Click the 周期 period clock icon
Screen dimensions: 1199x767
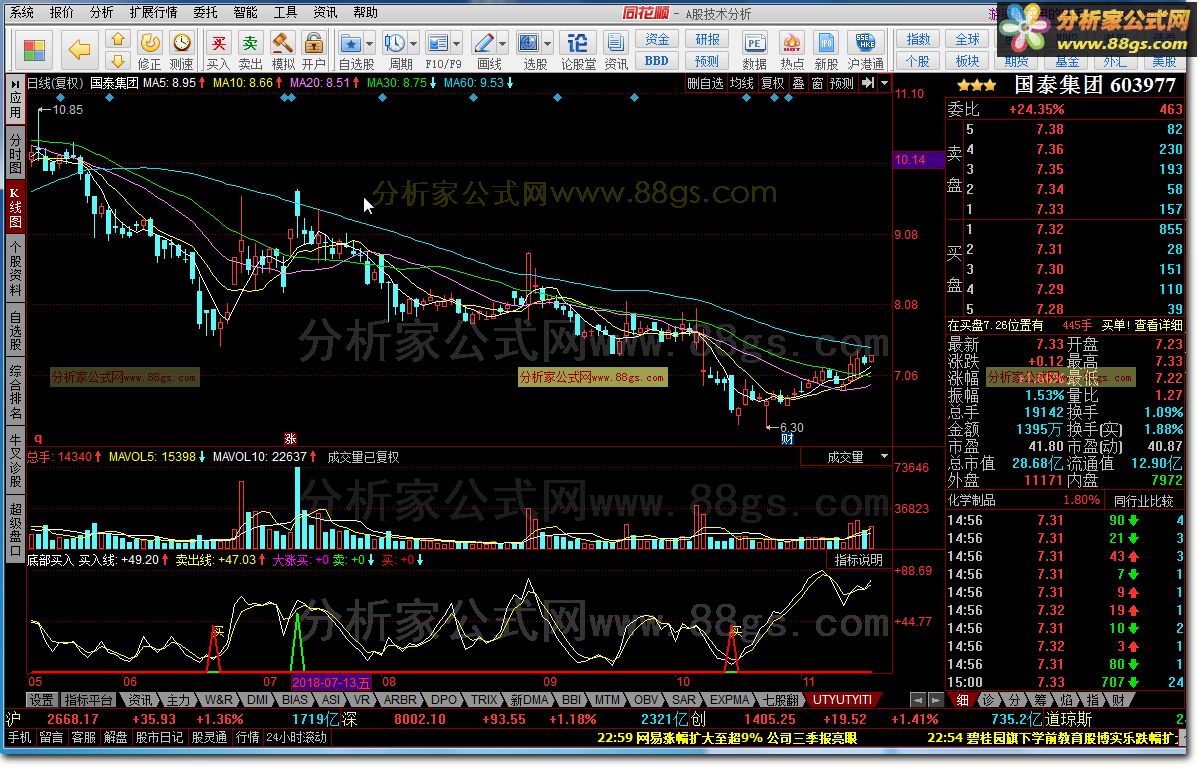click(395, 43)
